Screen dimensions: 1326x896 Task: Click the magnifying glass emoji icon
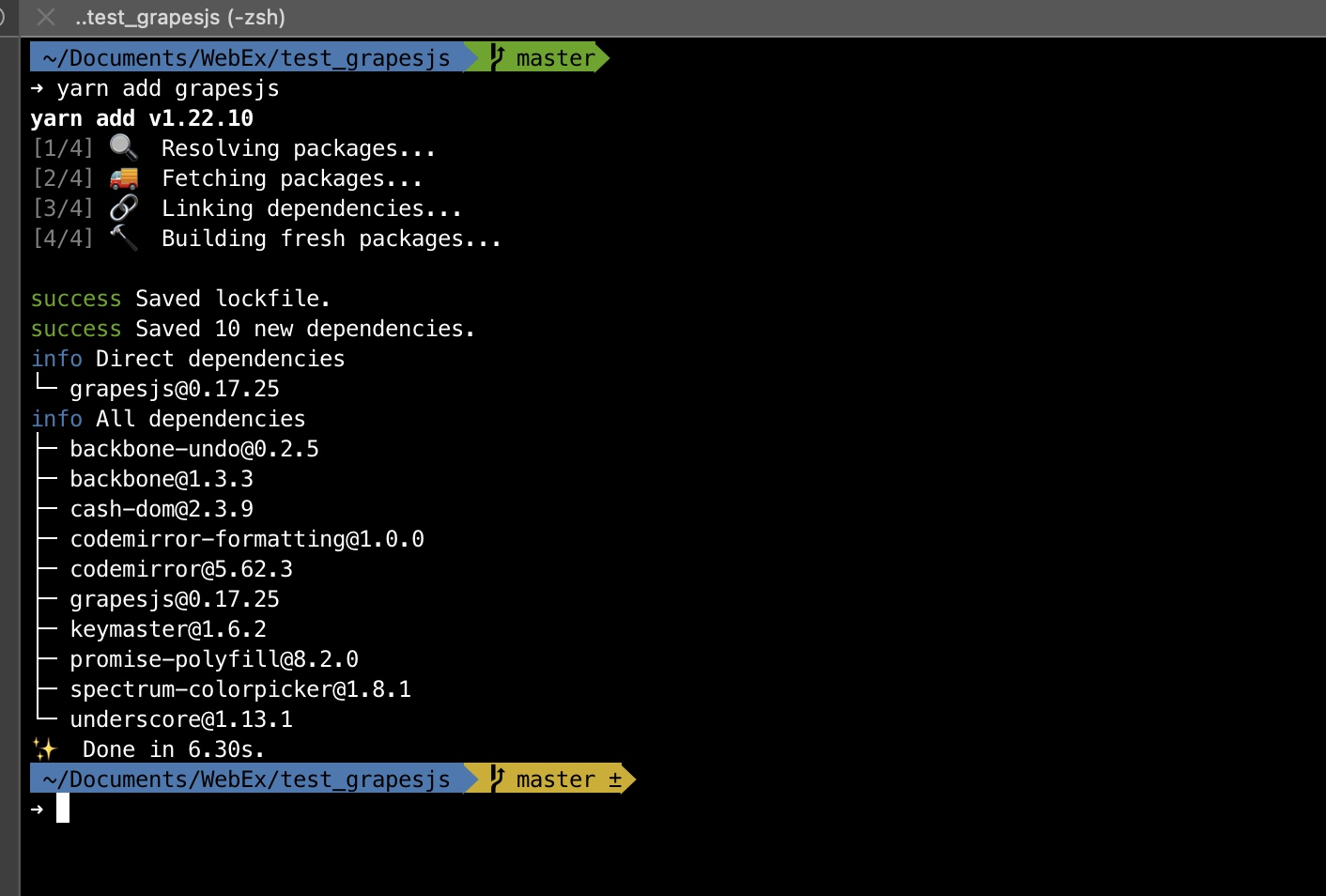pos(123,147)
